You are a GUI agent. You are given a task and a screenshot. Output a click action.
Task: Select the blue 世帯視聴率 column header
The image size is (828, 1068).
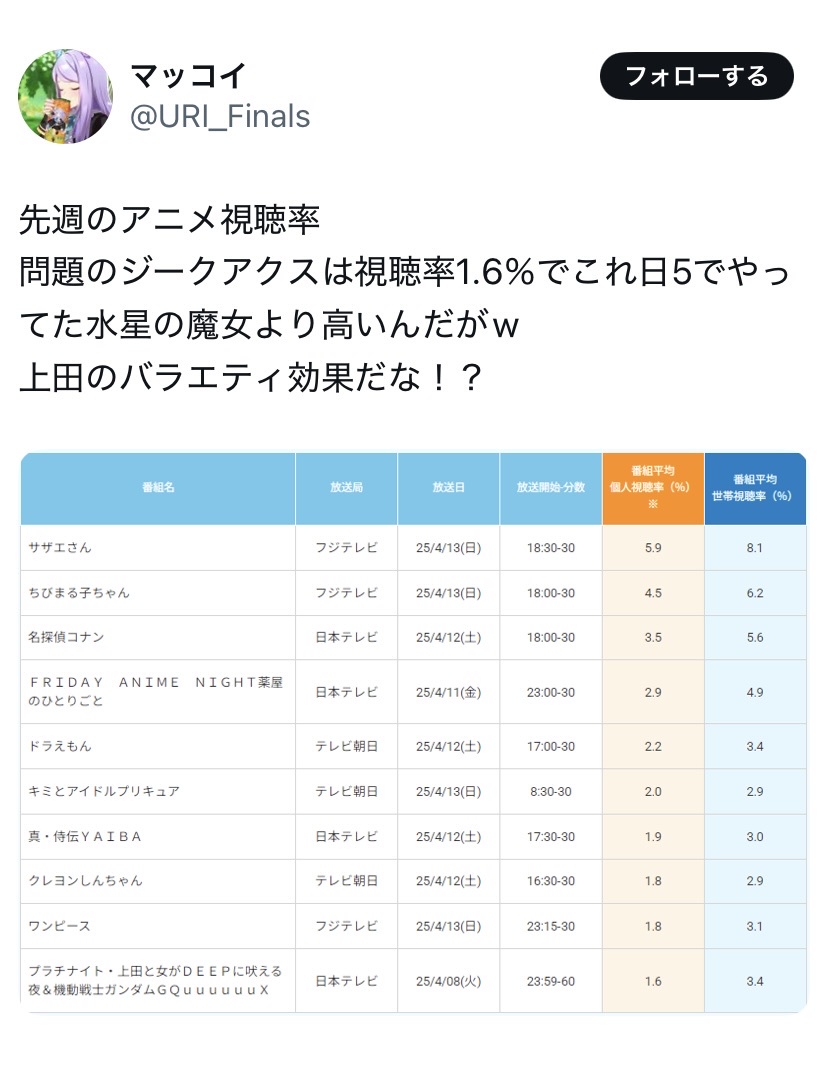pyautogui.click(x=755, y=488)
